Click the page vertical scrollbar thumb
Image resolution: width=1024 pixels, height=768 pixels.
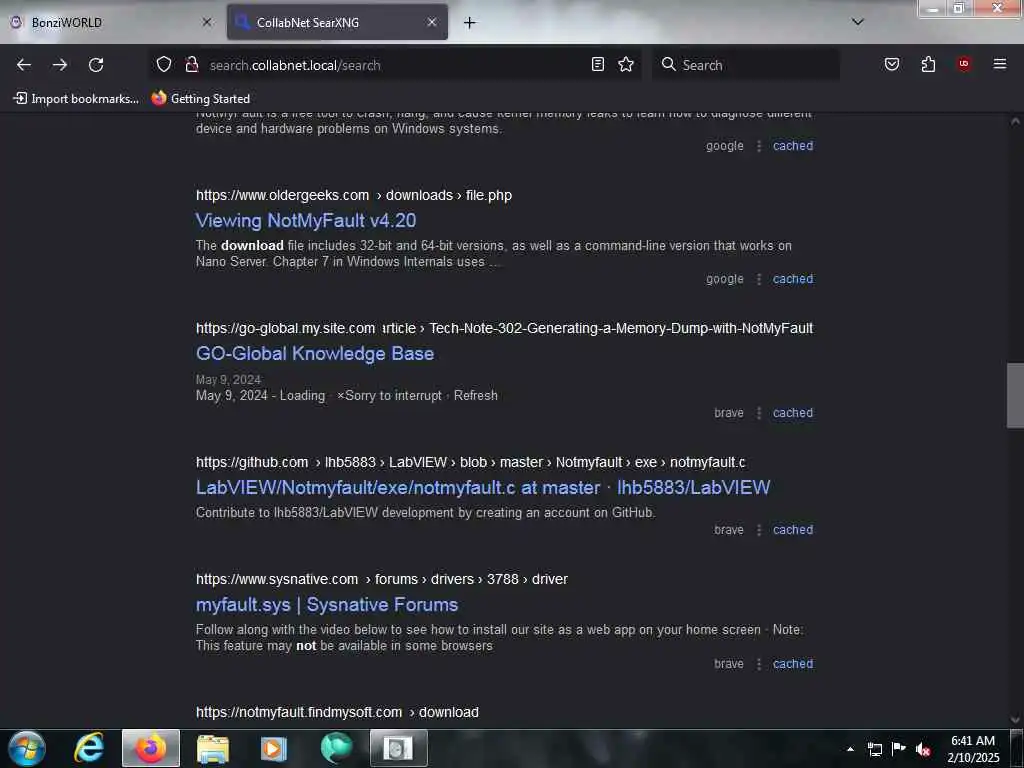click(1015, 395)
